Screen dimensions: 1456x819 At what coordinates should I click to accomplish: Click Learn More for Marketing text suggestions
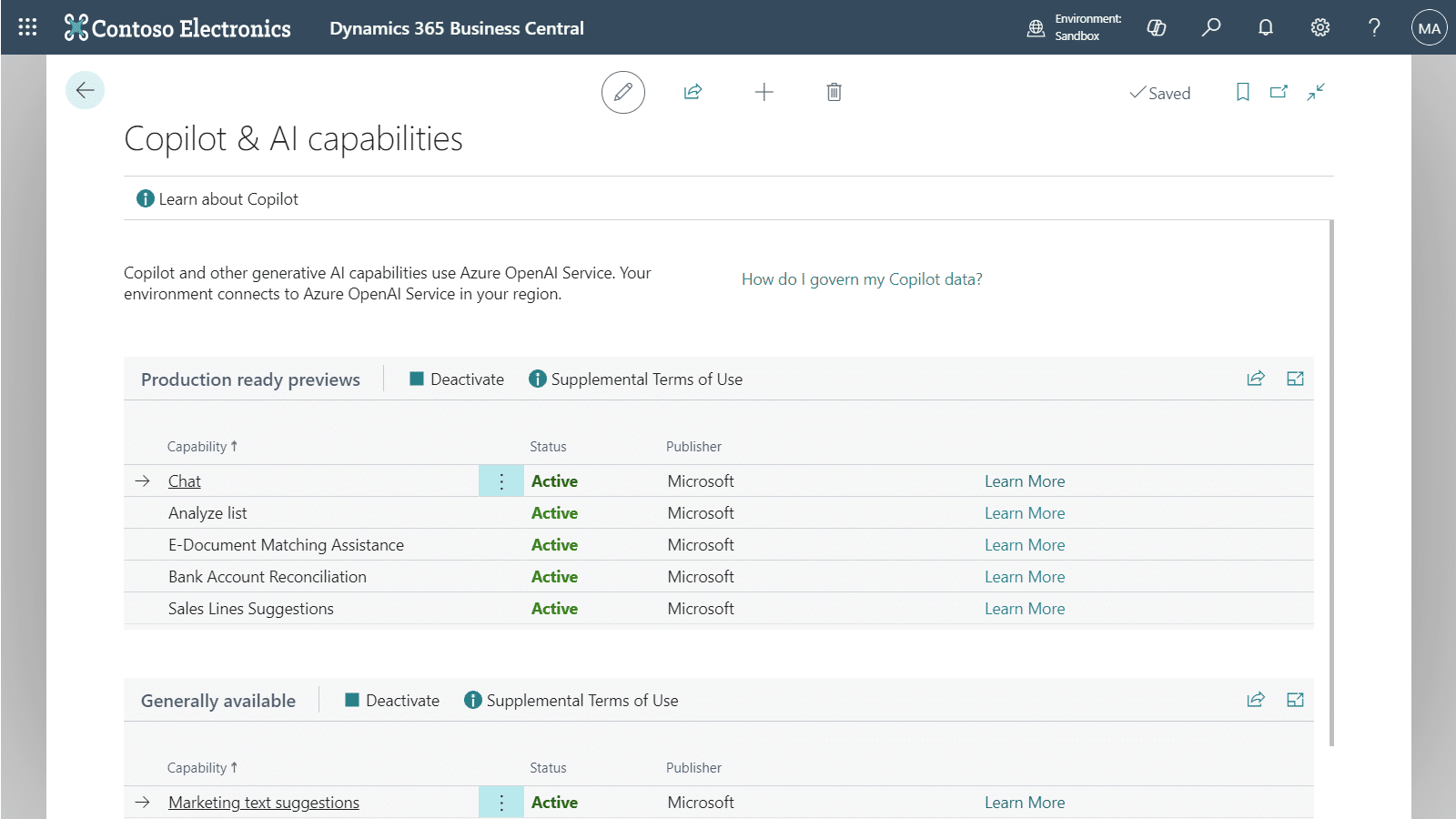point(1025,803)
